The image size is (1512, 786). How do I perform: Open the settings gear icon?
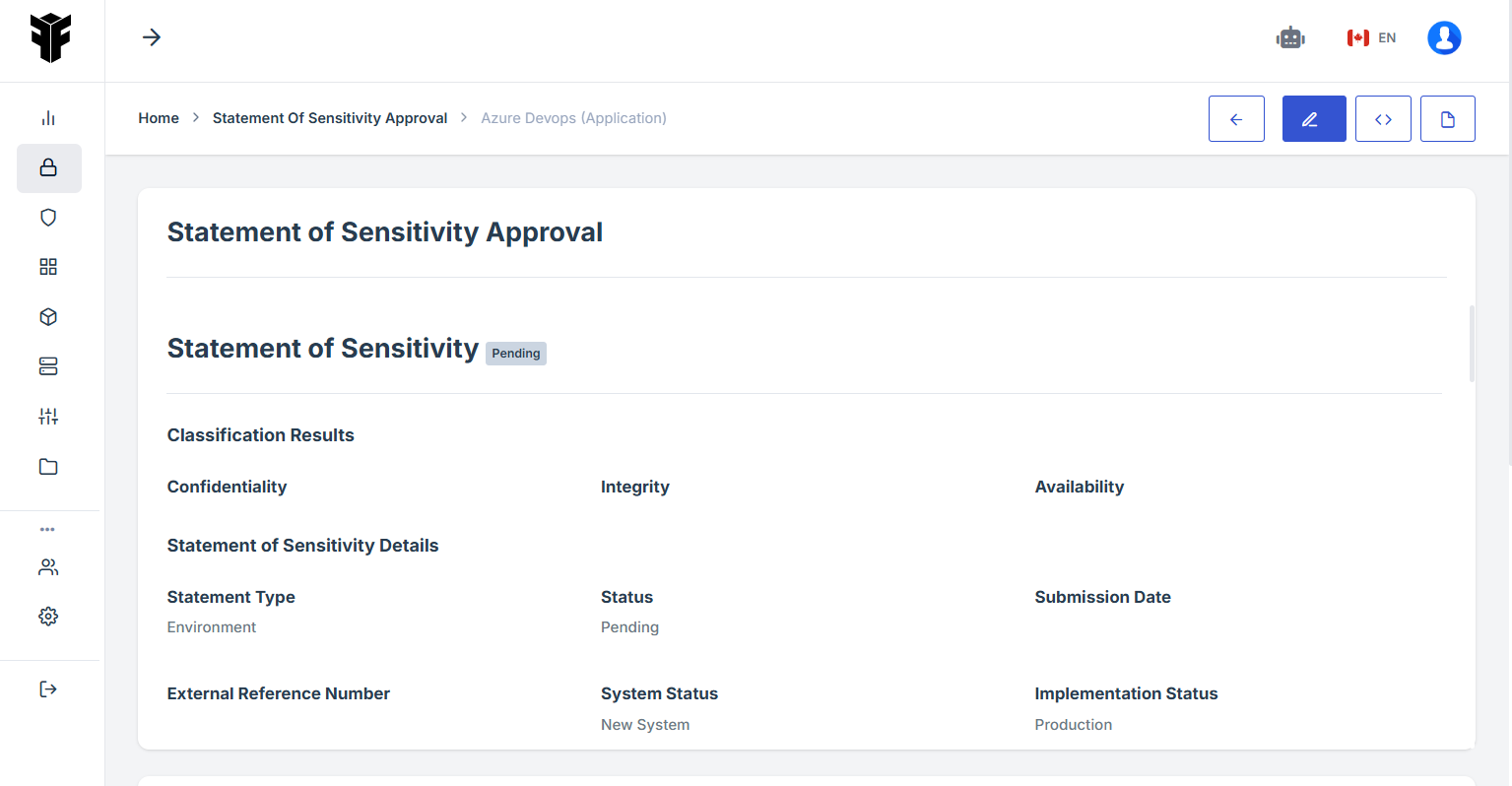48,617
